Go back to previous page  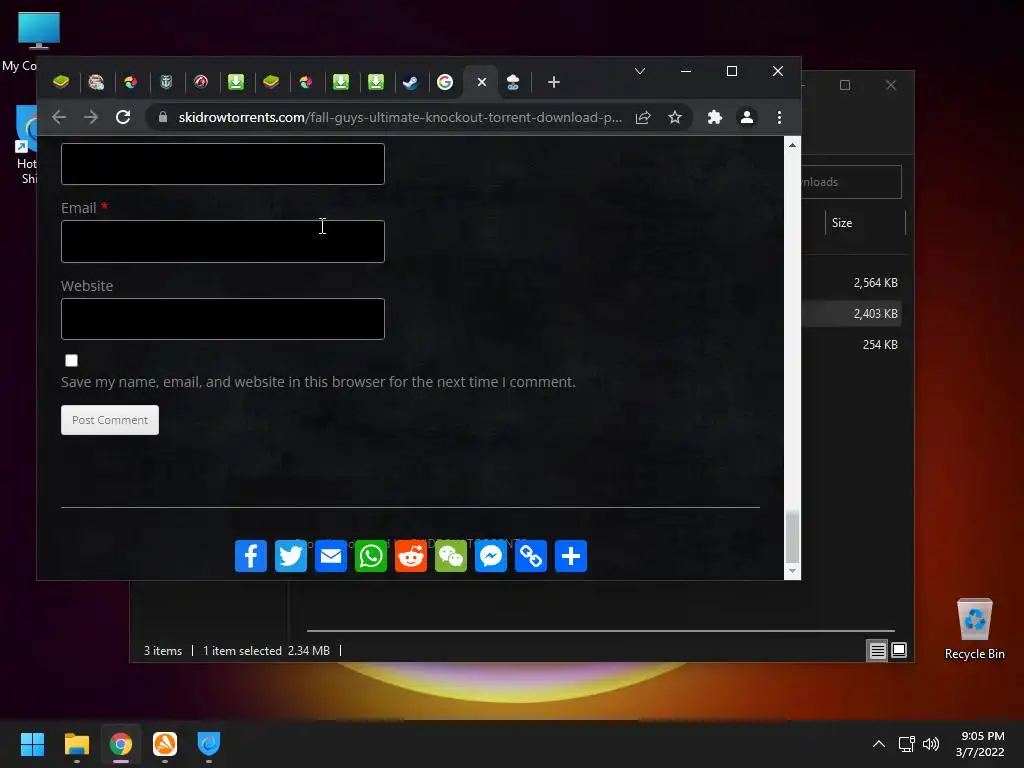tap(59, 118)
